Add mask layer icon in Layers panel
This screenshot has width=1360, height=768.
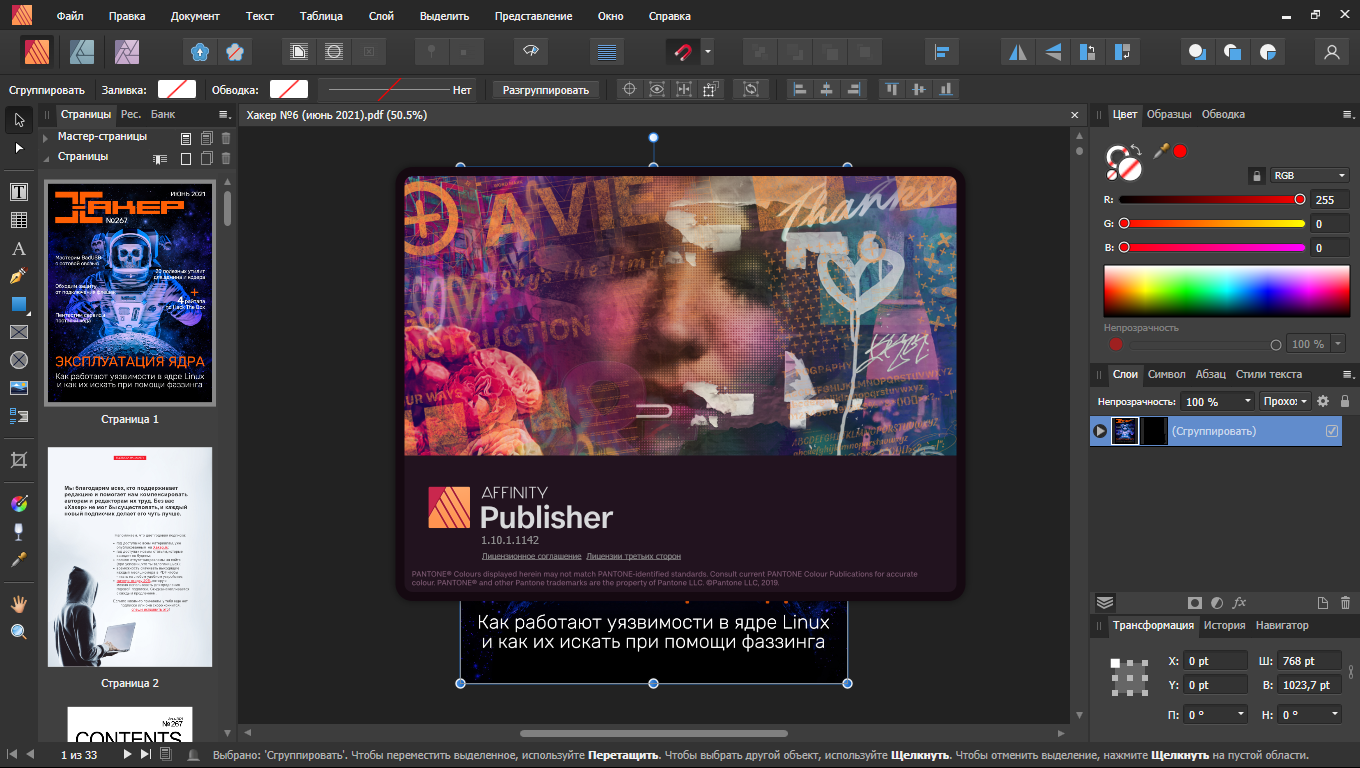1194,602
